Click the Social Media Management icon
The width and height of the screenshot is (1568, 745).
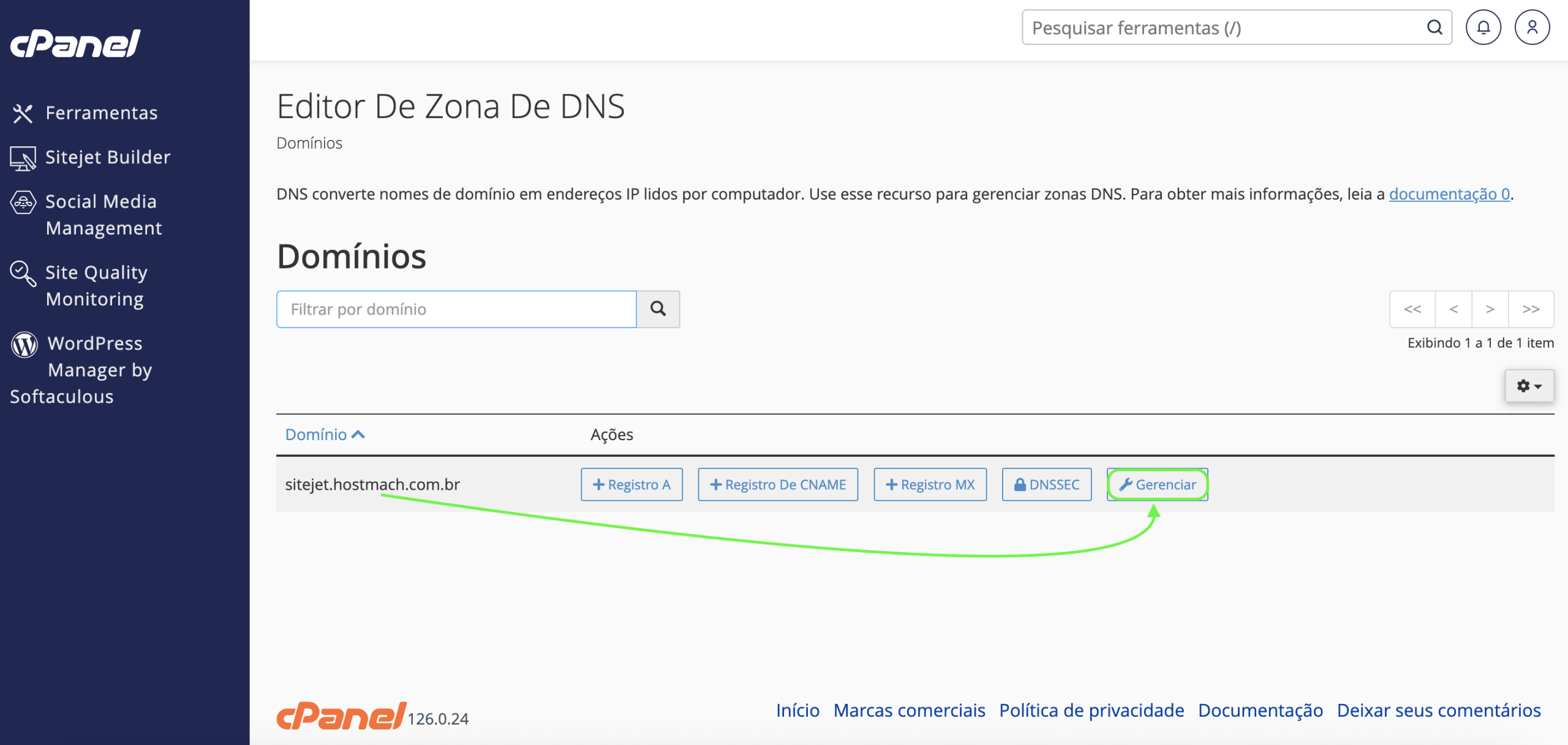[23, 202]
